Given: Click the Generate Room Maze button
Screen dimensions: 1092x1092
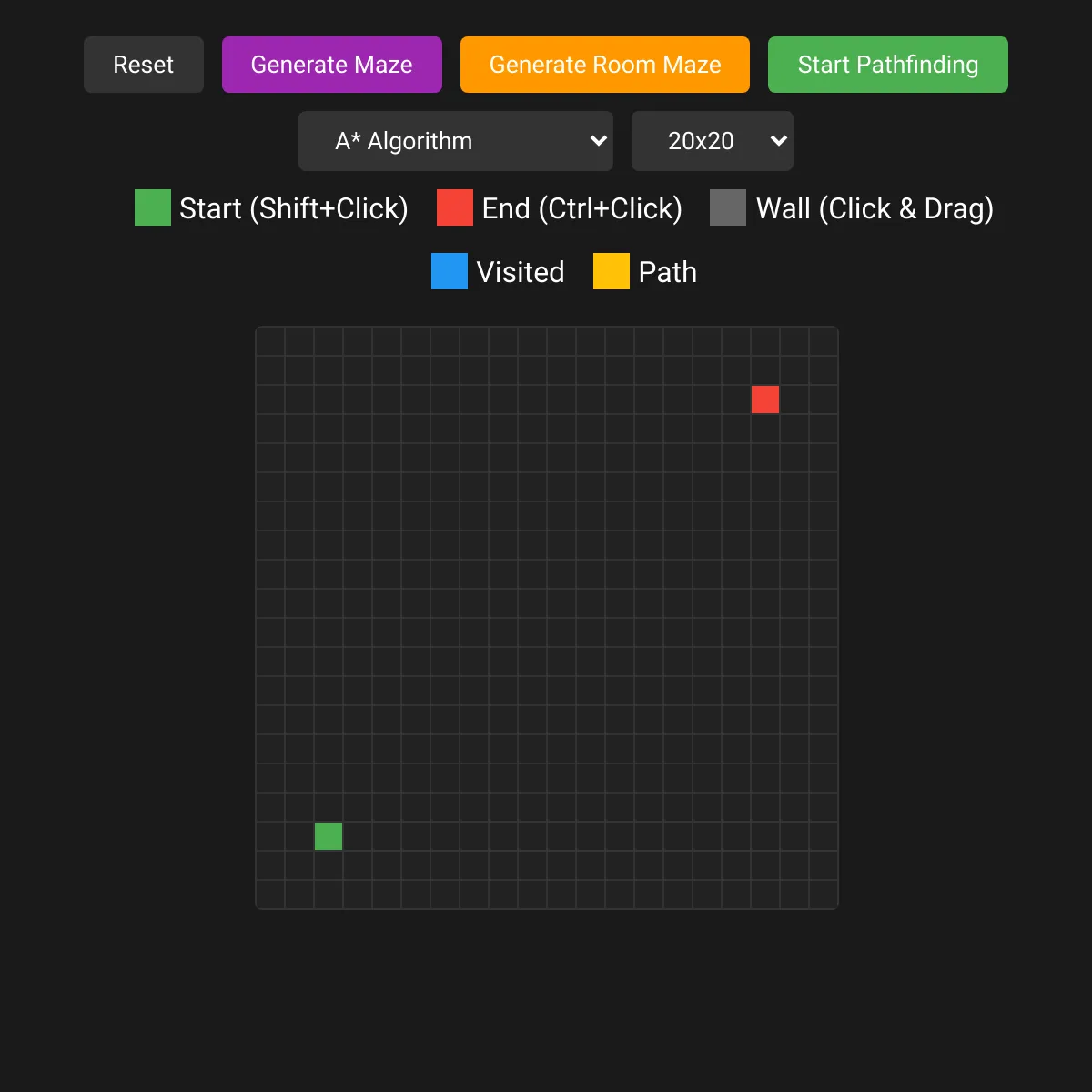Looking at the screenshot, I should click(x=604, y=65).
